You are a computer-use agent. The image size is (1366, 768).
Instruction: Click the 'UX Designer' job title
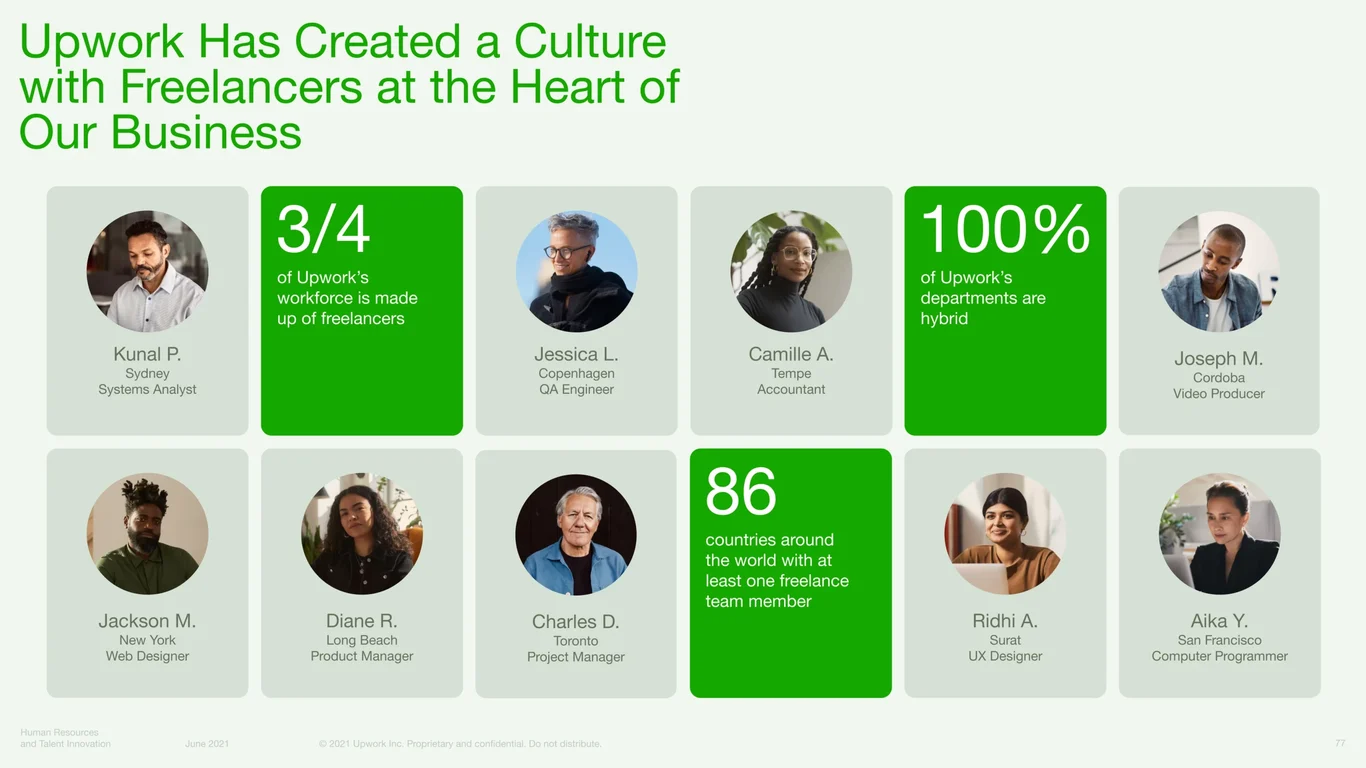click(1005, 657)
